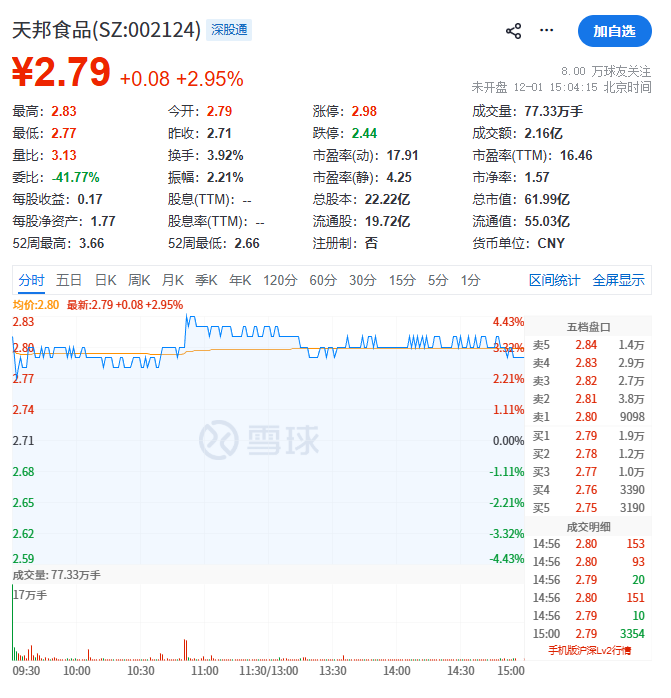
Task: Switch to the 60分 chart tab
Action: coord(323,280)
